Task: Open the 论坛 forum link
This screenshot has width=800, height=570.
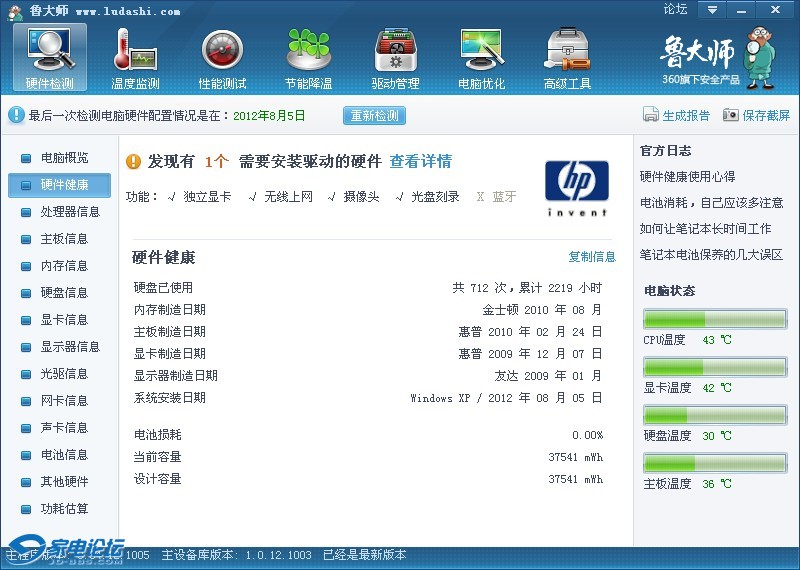Action: click(675, 9)
